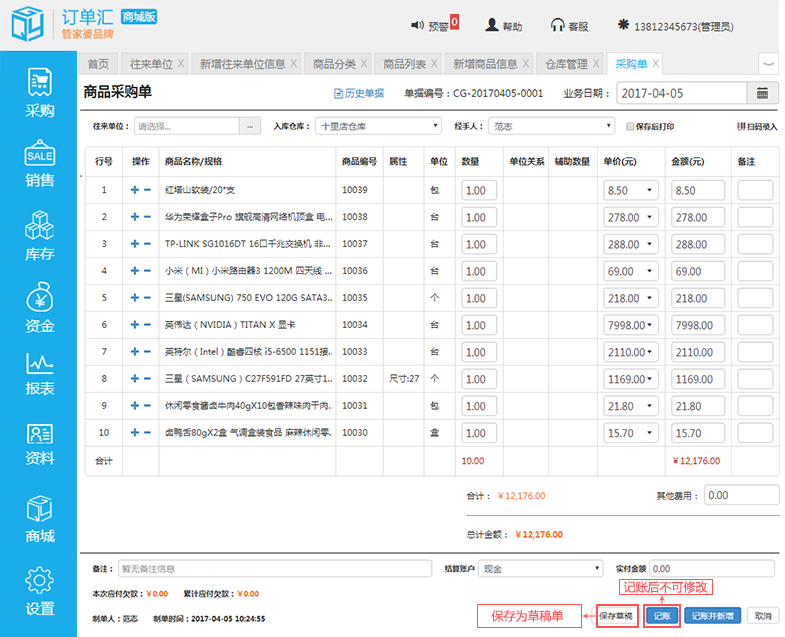This screenshot has width=785, height=637.
Task: Open the 报表 reports module in sidebar
Action: coord(40,375)
